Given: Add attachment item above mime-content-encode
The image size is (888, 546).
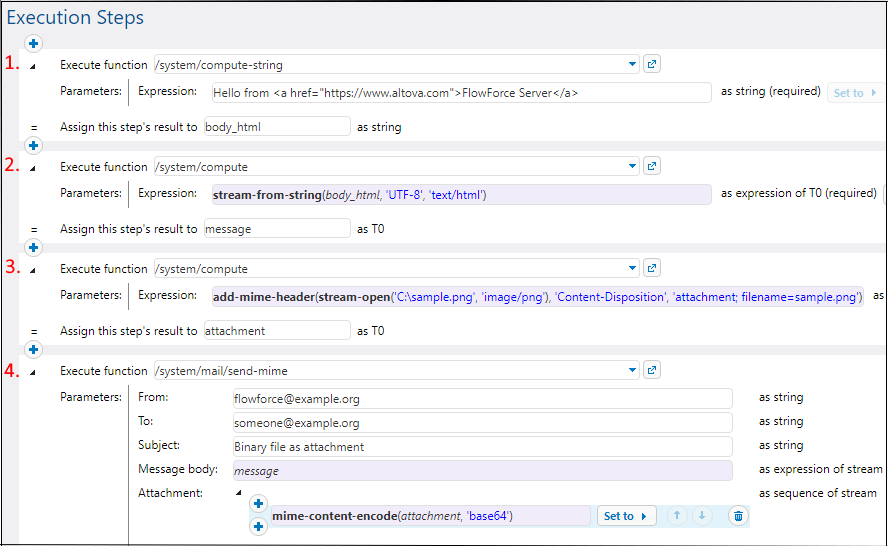Looking at the screenshot, I should [258, 504].
